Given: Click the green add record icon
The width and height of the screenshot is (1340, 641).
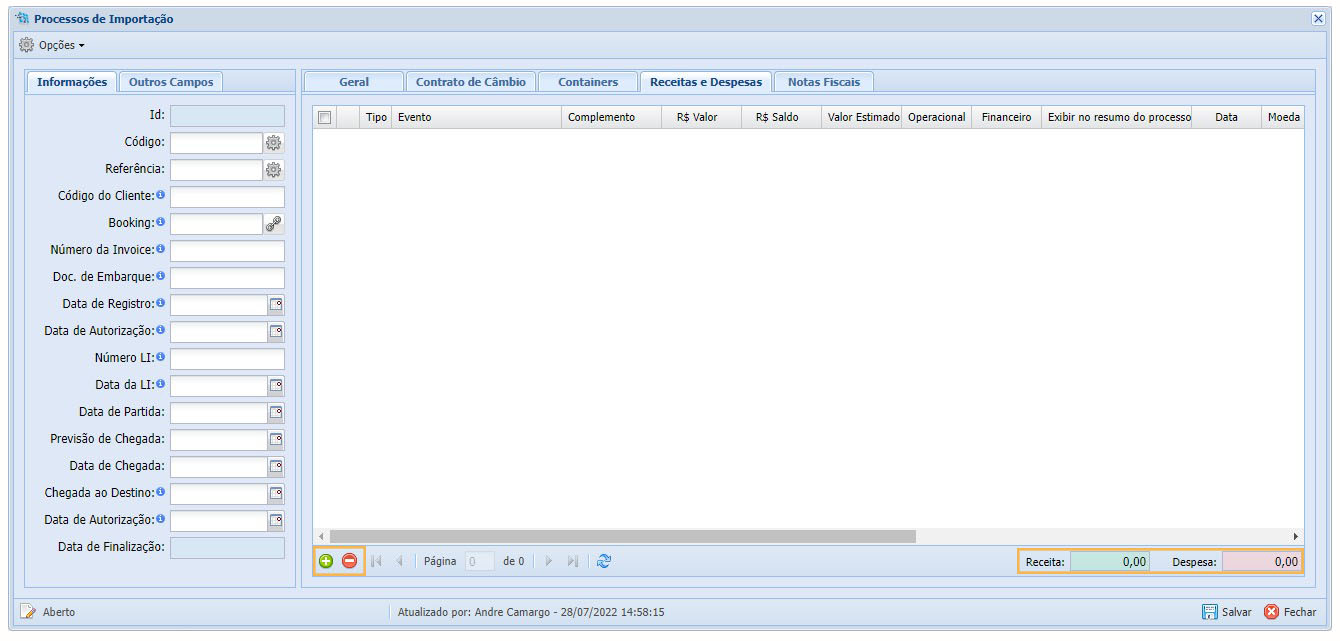Looking at the screenshot, I should click(x=326, y=561).
